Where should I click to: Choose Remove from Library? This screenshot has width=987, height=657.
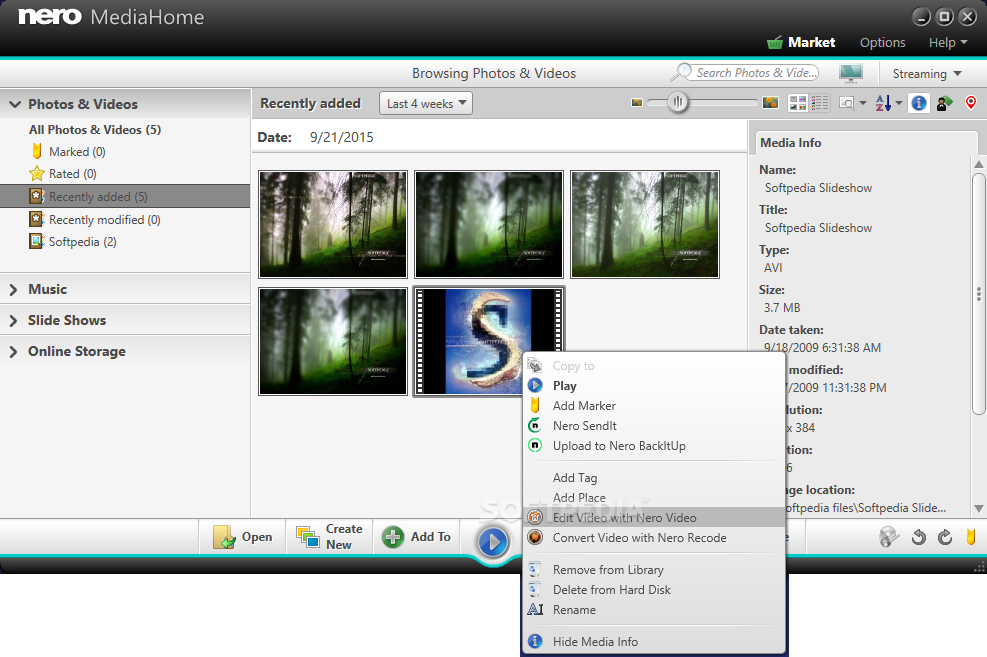[655, 570]
